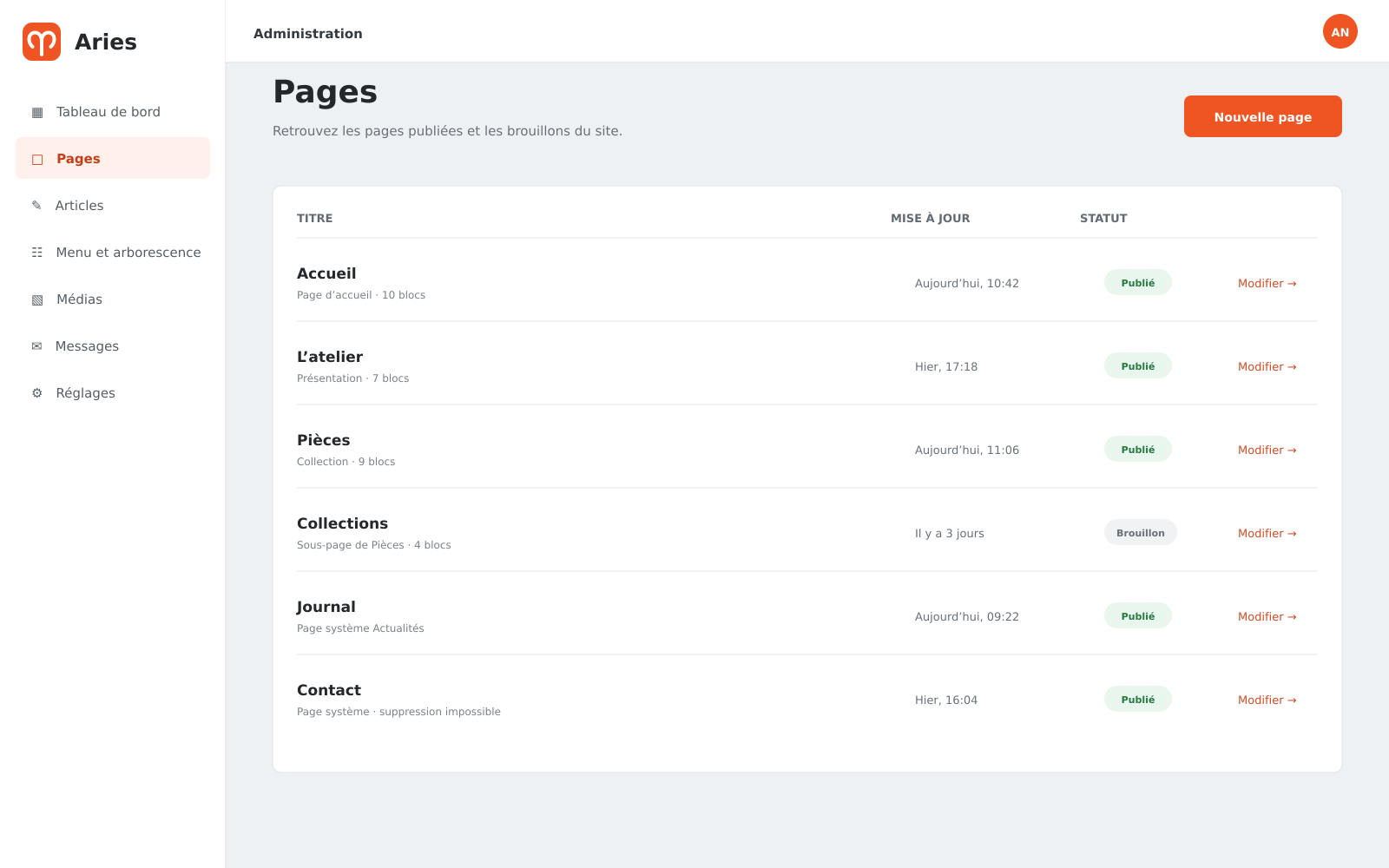
Task: Click the Brouillon status badge on Collections
Action: [1141, 532]
